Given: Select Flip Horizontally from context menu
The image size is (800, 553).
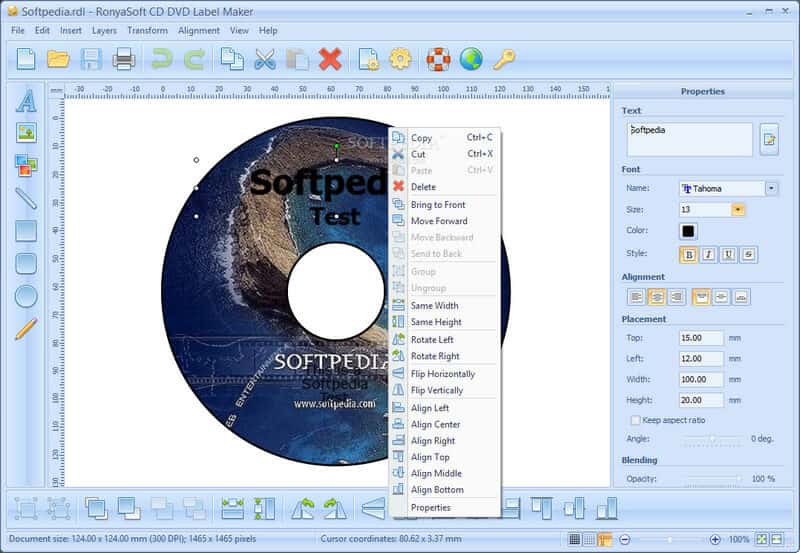Looking at the screenshot, I should pos(442,374).
